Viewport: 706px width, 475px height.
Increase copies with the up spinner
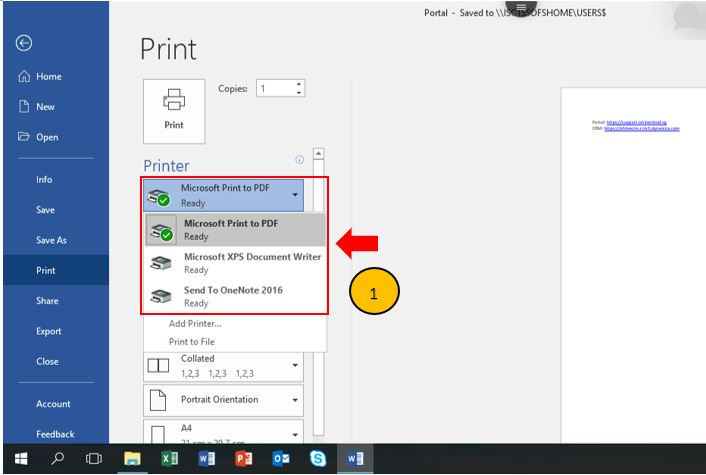coord(299,84)
